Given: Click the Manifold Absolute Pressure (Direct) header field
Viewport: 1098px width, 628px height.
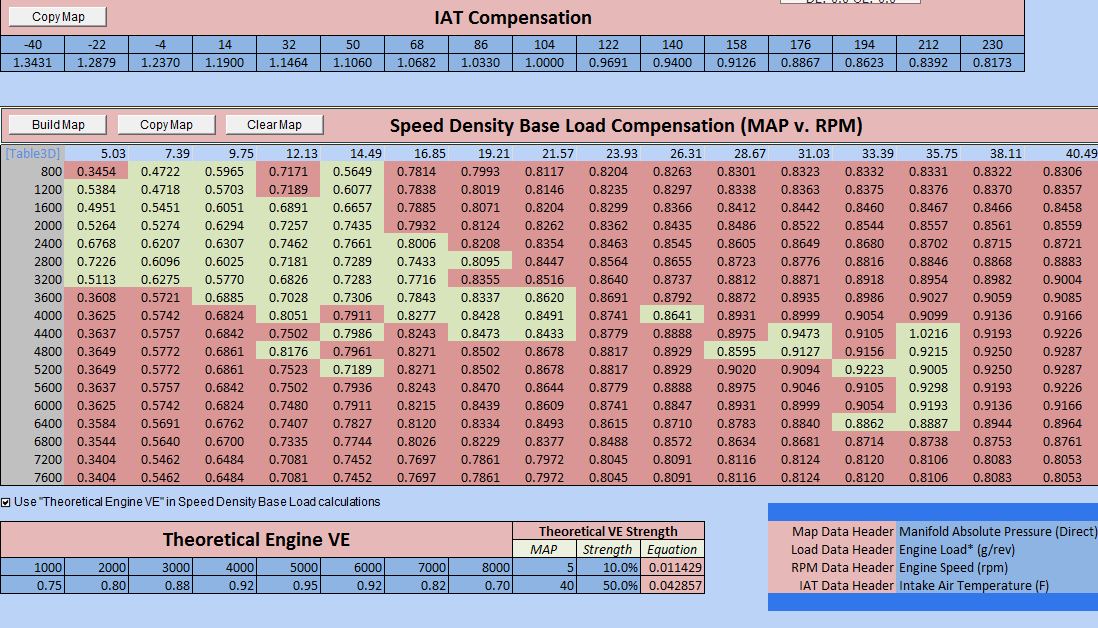Looking at the screenshot, I should [996, 532].
